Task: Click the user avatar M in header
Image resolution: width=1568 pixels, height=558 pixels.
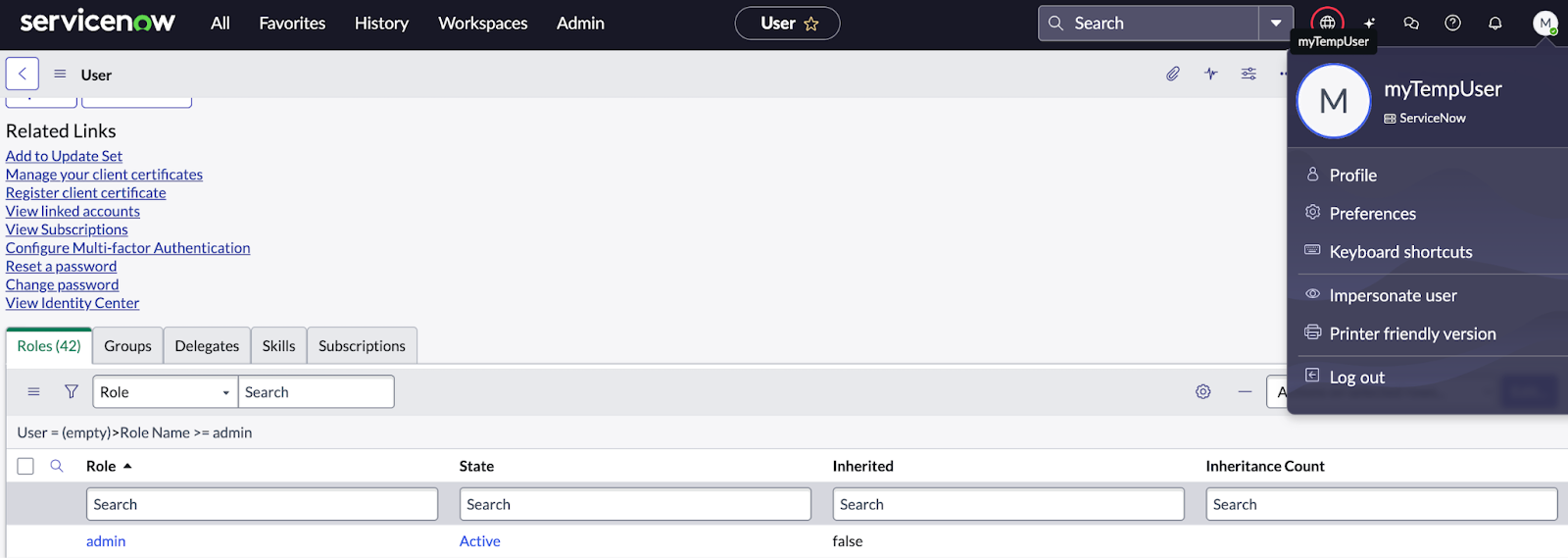Action: pos(1545,23)
